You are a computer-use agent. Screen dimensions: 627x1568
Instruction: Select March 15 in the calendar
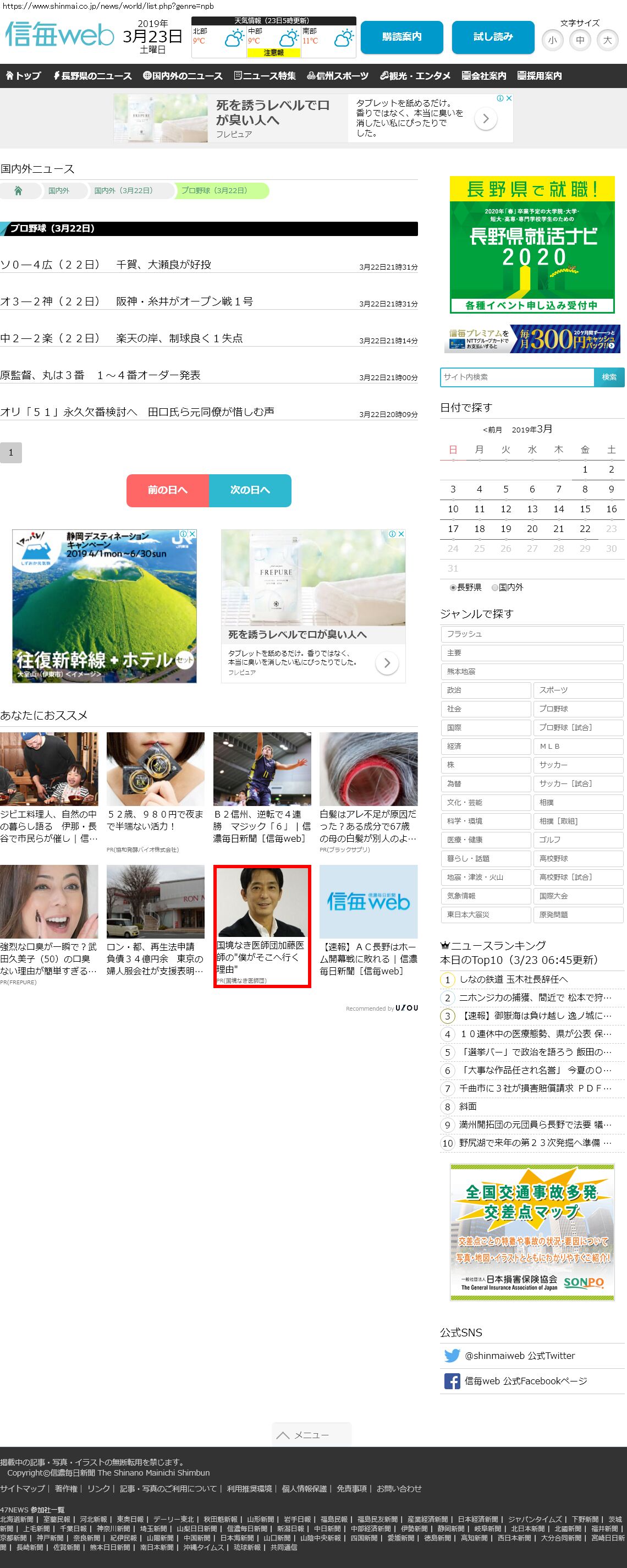click(x=585, y=509)
